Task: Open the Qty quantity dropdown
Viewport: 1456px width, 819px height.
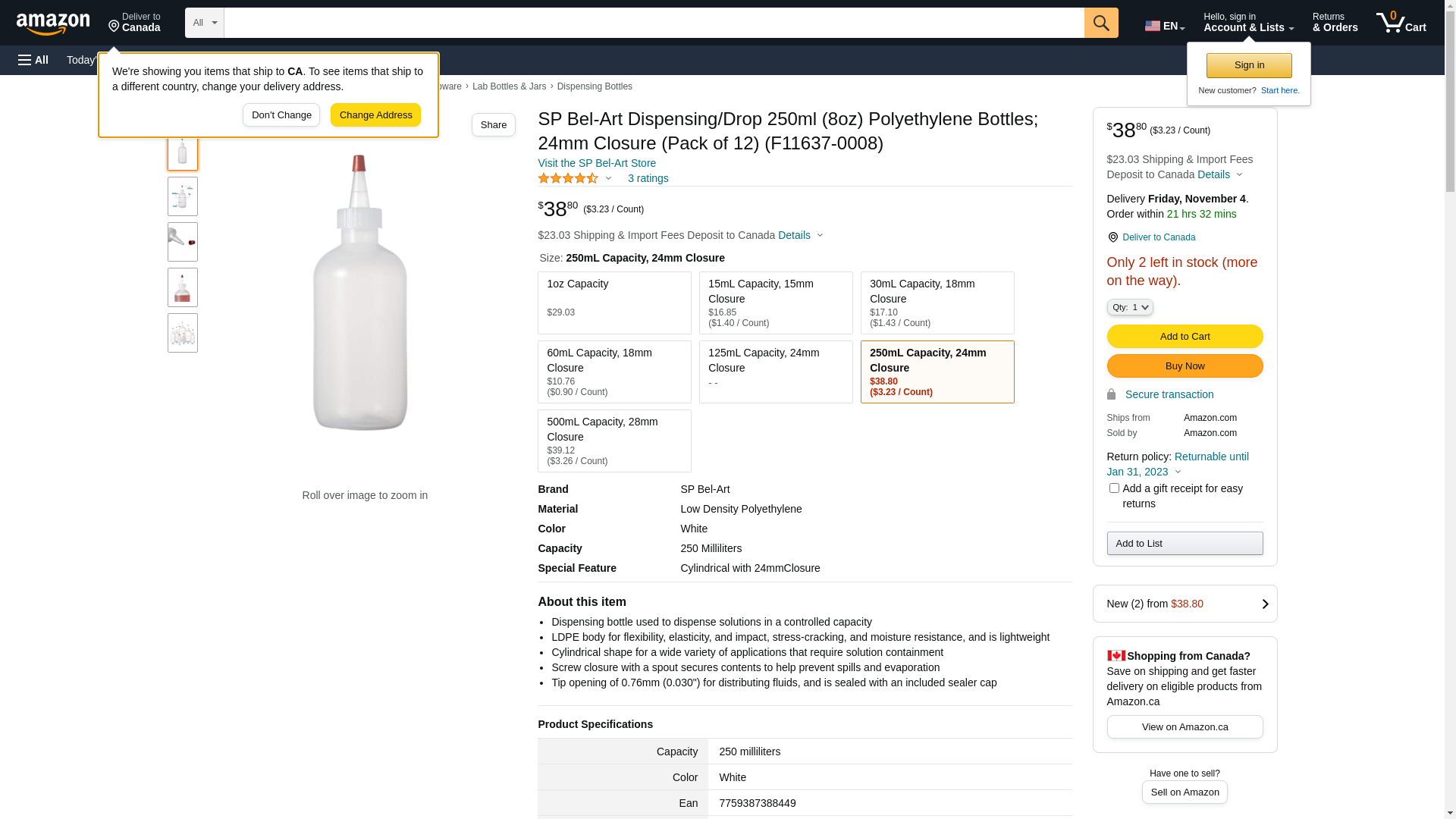Action: coord(1129,307)
